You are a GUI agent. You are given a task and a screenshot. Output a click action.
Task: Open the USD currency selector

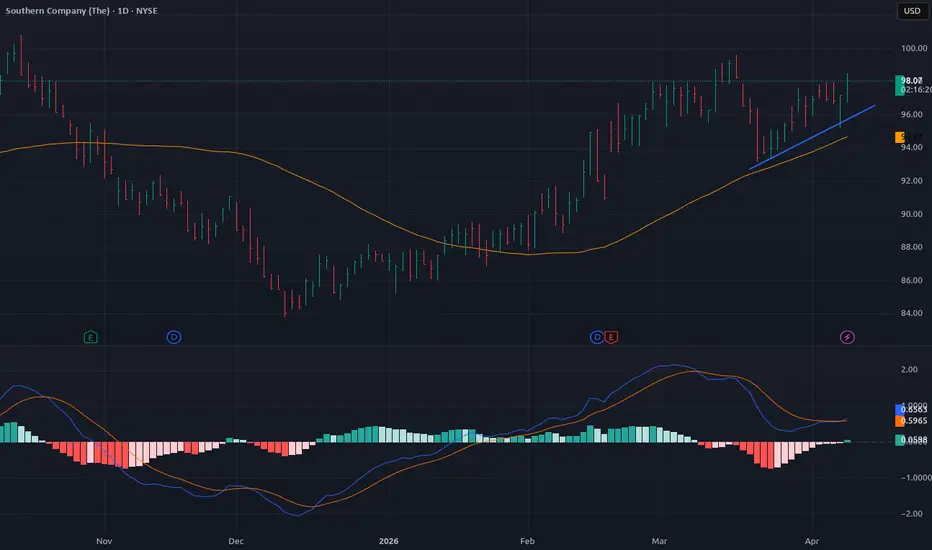(x=912, y=11)
